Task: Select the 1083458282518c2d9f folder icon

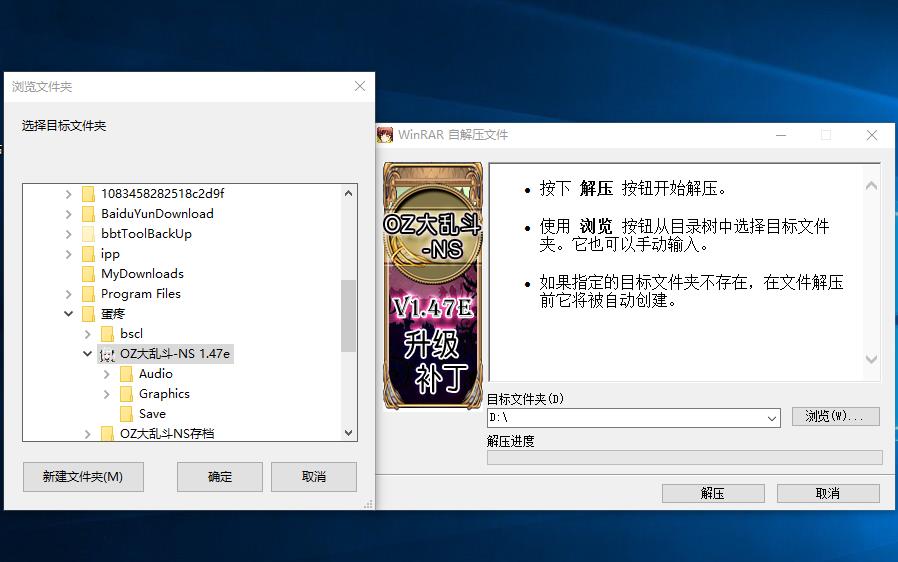Action: [88, 194]
